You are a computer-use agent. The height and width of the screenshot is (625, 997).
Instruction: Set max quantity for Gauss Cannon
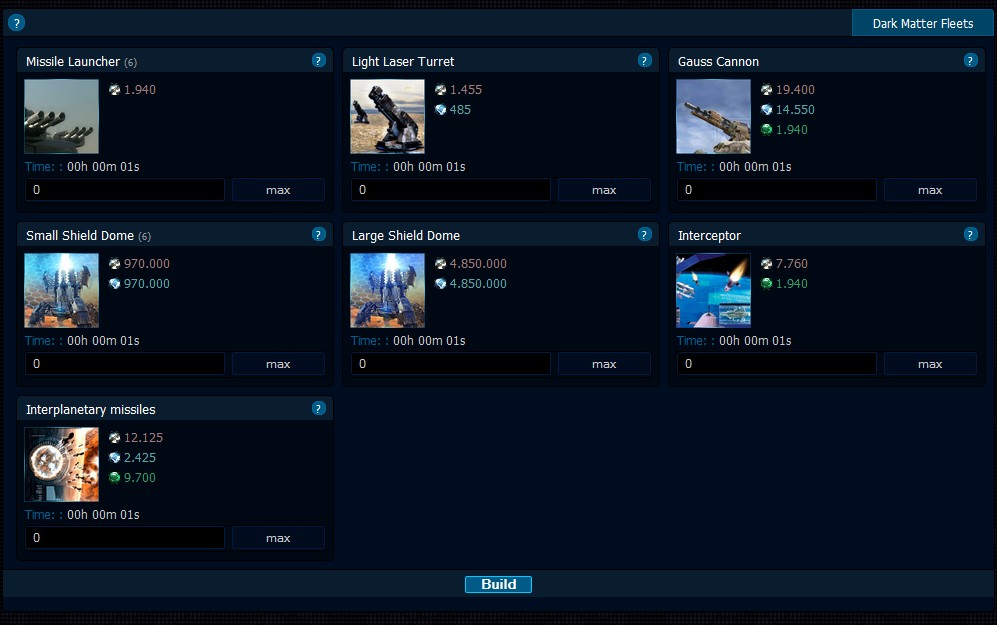click(x=930, y=190)
